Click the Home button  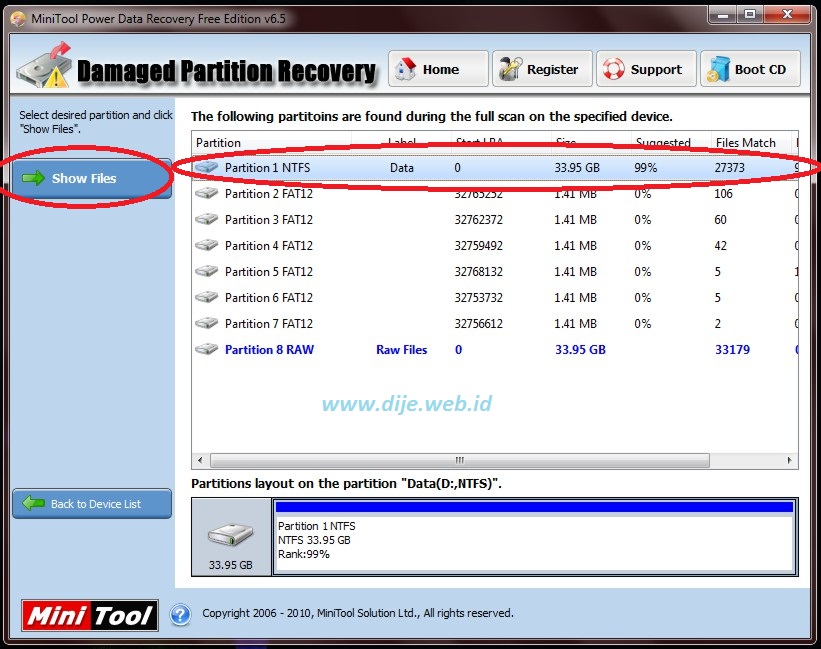click(x=438, y=69)
